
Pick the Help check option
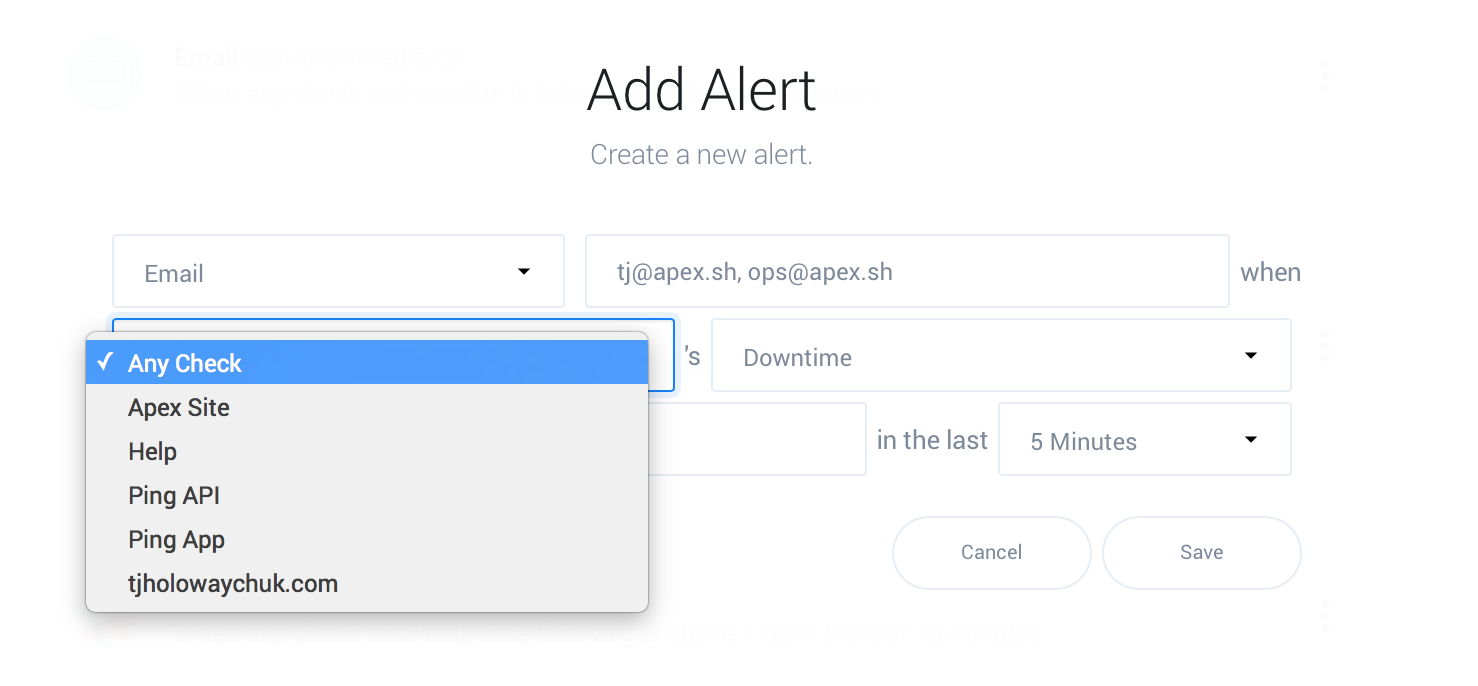coord(153,451)
